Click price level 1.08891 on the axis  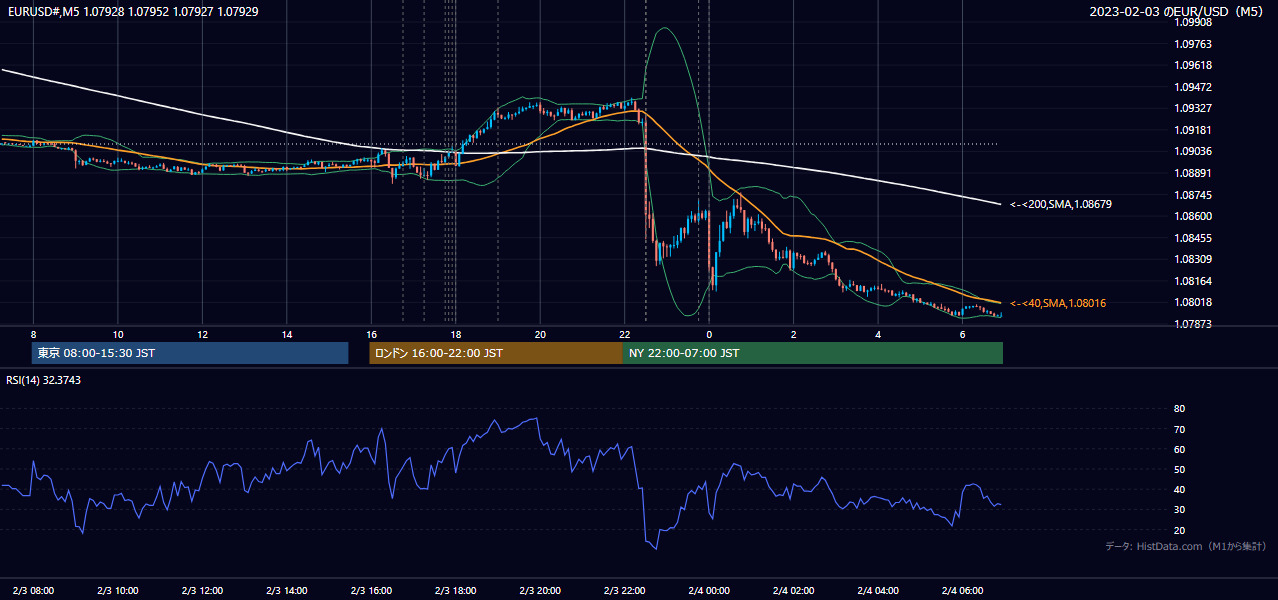1192,173
